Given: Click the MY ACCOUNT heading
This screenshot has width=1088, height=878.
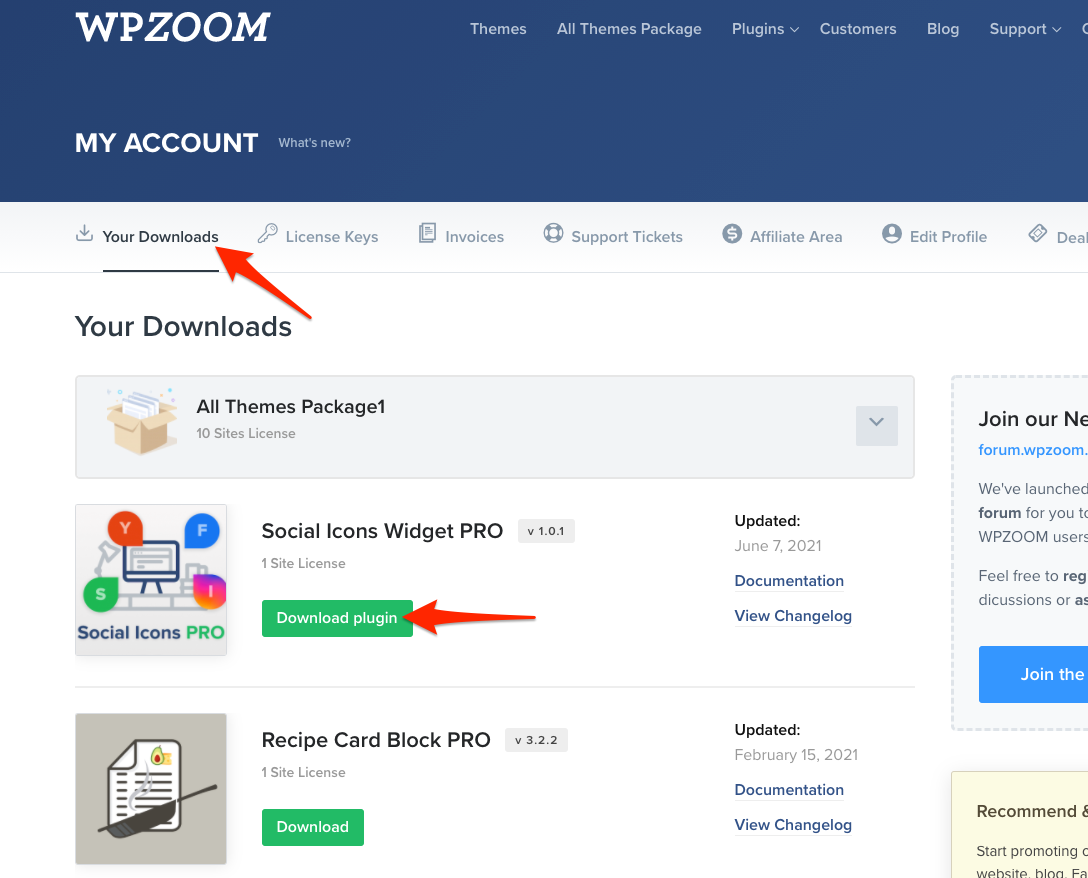Looking at the screenshot, I should click(x=167, y=143).
